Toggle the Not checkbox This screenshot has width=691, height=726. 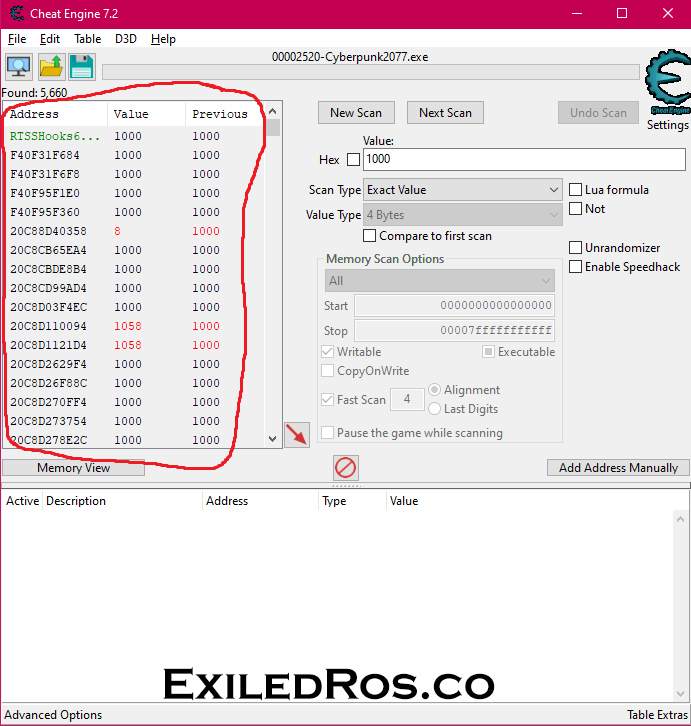pos(575,209)
